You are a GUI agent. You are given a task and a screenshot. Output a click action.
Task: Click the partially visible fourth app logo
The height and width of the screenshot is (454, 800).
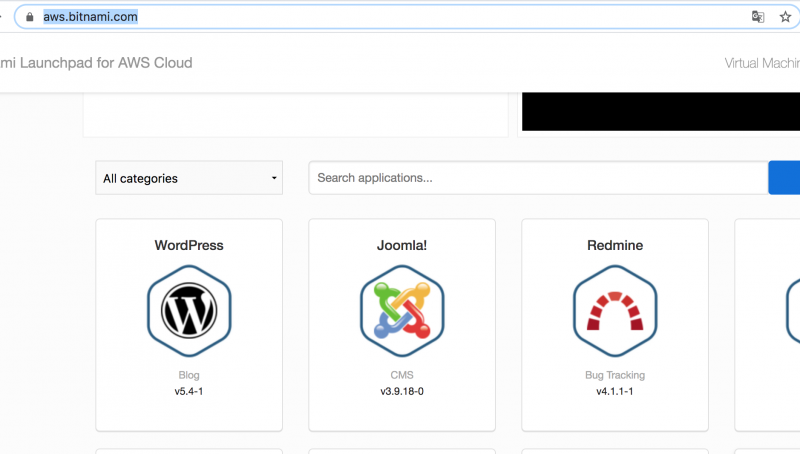pos(793,311)
